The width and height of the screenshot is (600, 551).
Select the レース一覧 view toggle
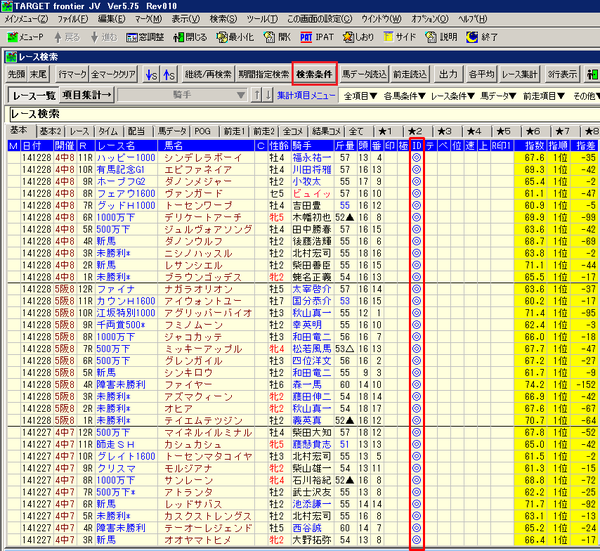[33, 95]
